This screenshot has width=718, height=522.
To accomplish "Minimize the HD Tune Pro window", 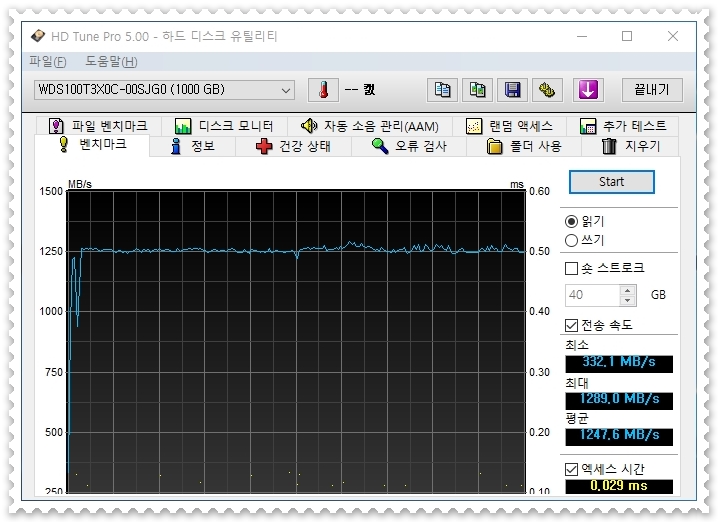I will click(x=582, y=36).
